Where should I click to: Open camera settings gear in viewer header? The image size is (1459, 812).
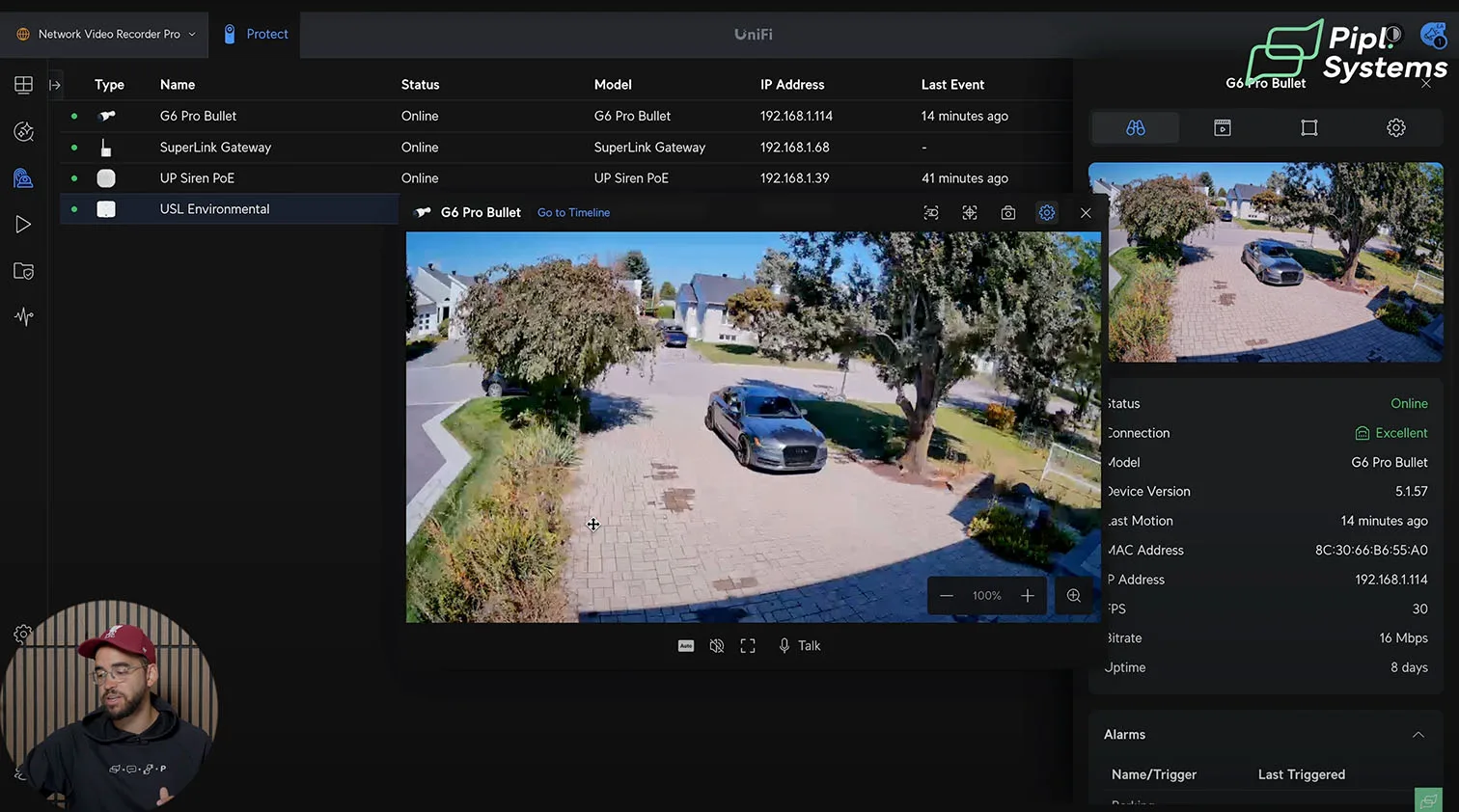[x=1047, y=213]
